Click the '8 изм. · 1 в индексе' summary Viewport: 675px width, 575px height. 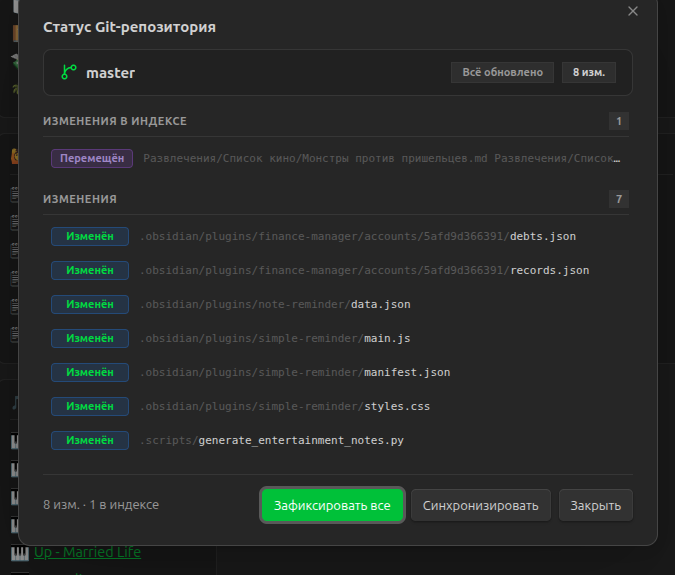[x=101, y=504]
